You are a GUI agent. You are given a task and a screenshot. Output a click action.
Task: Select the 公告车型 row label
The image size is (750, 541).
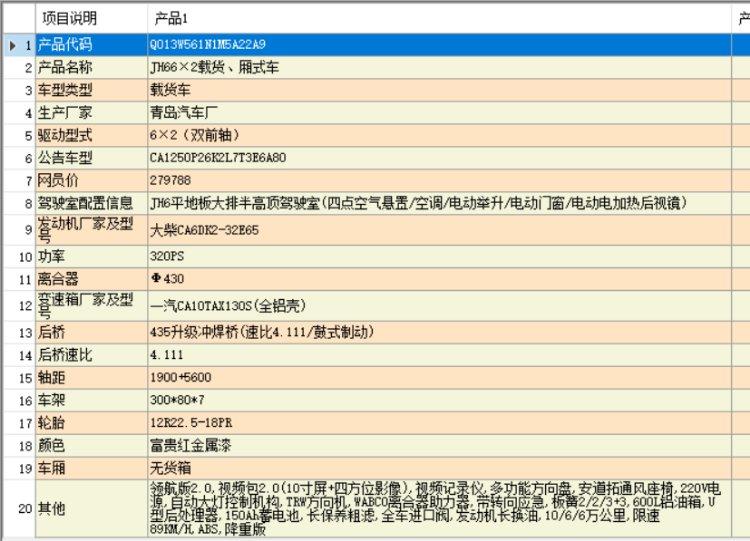click(x=91, y=158)
